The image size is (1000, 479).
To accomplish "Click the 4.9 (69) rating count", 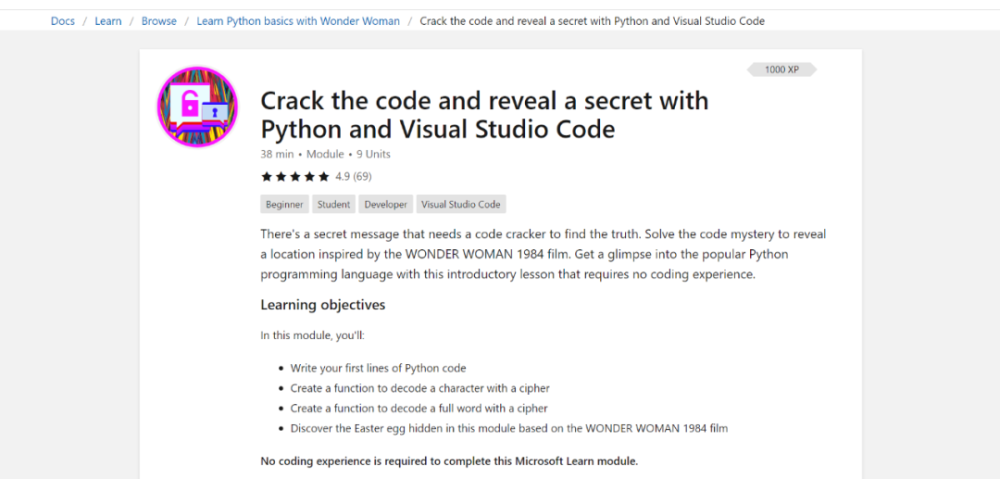I will [x=353, y=177].
